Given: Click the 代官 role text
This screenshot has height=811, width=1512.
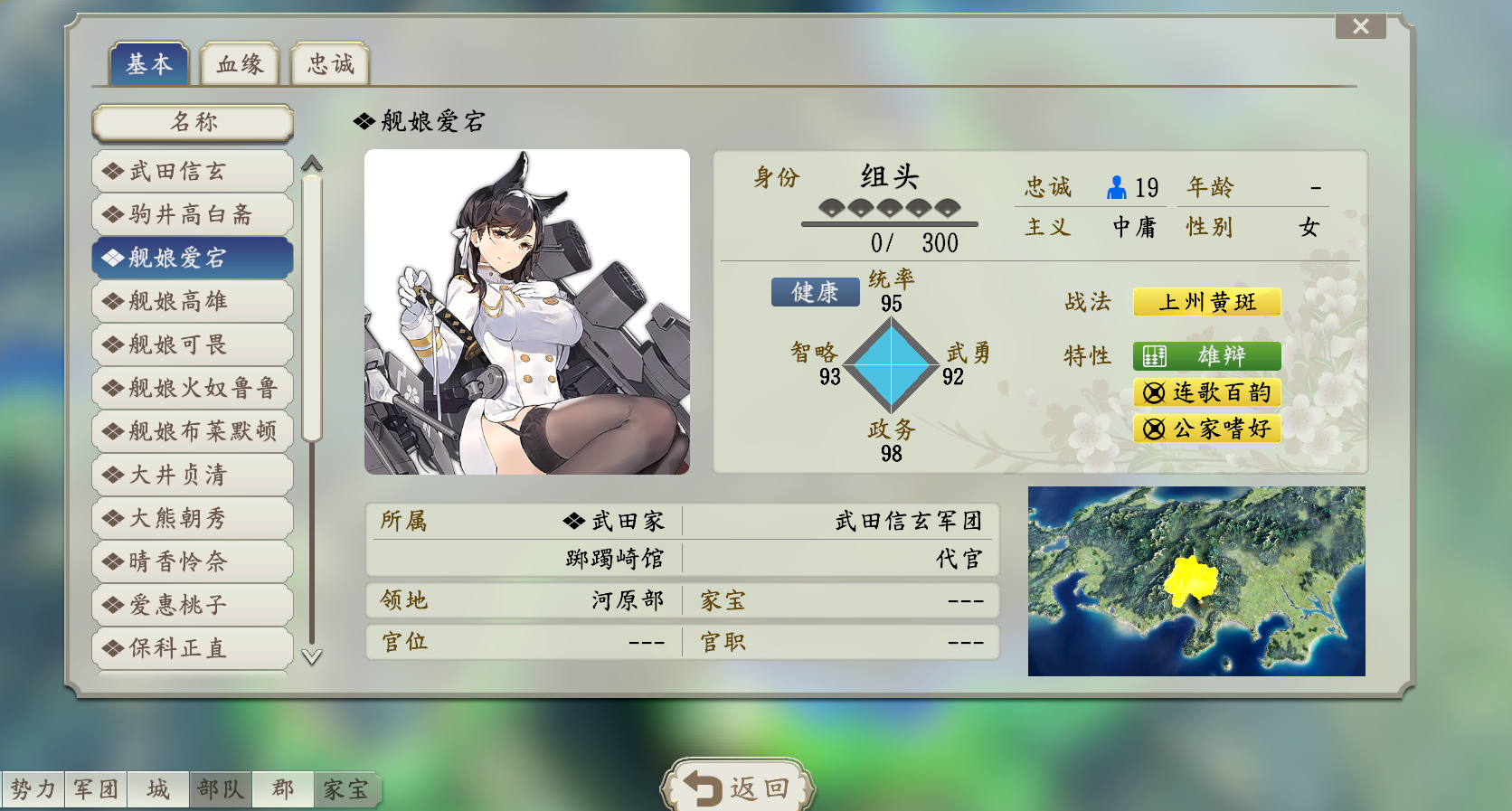Looking at the screenshot, I should [959, 559].
